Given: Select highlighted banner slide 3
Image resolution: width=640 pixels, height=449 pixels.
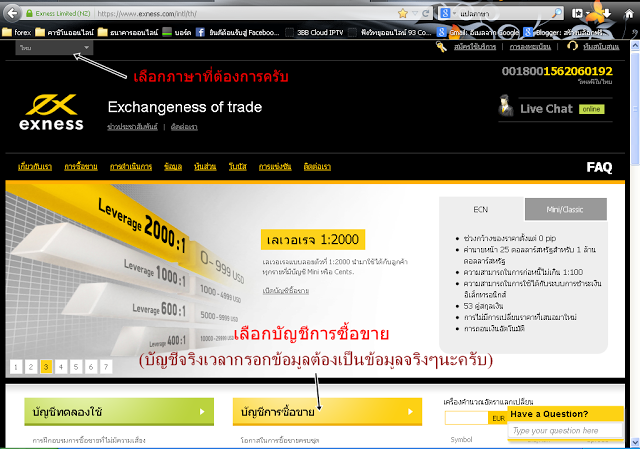Looking at the screenshot, I should [46, 367].
